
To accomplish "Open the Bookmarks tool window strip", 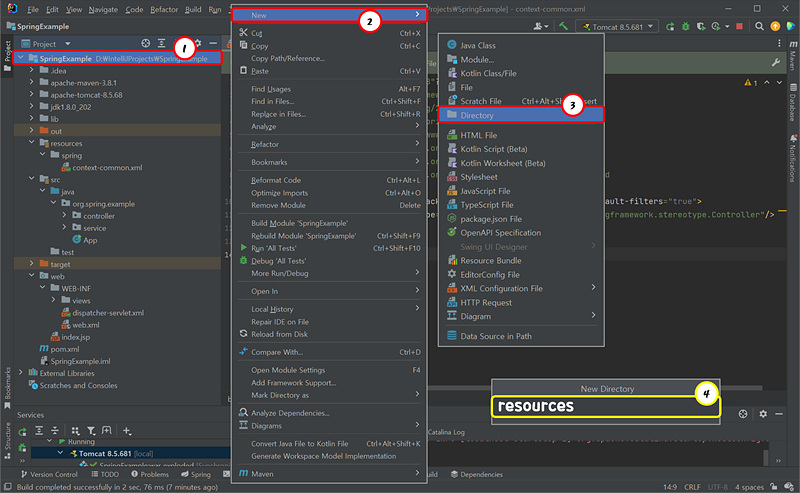I will tap(7, 388).
